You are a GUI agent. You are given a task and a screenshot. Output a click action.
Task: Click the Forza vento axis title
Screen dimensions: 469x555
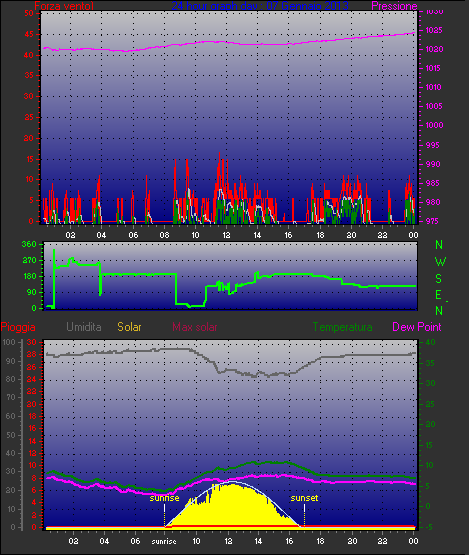[x=64, y=6]
